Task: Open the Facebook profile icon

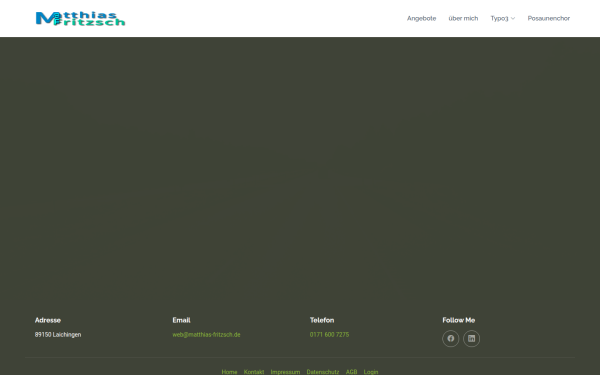Action: [x=450, y=339]
